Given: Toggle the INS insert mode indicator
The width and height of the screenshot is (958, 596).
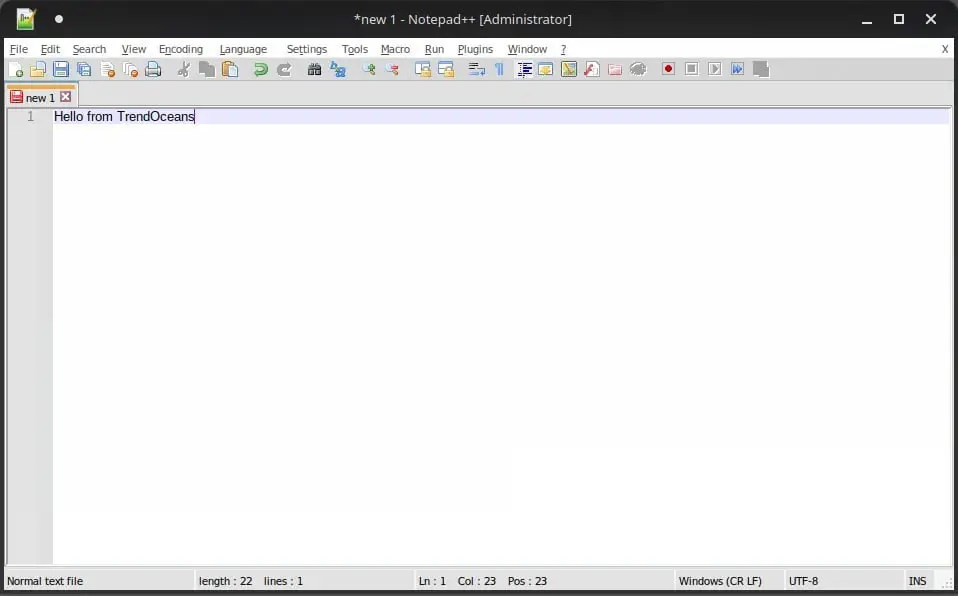Looking at the screenshot, I should [917, 581].
